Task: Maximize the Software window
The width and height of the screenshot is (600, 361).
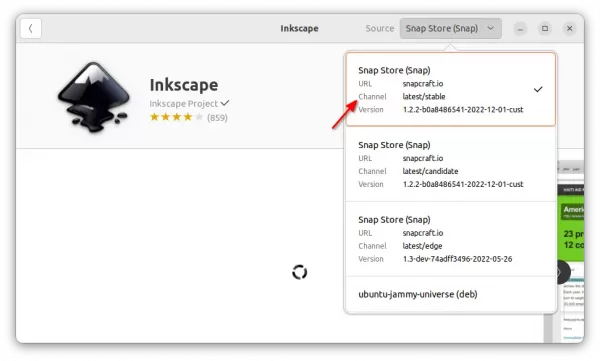Action: coord(545,28)
